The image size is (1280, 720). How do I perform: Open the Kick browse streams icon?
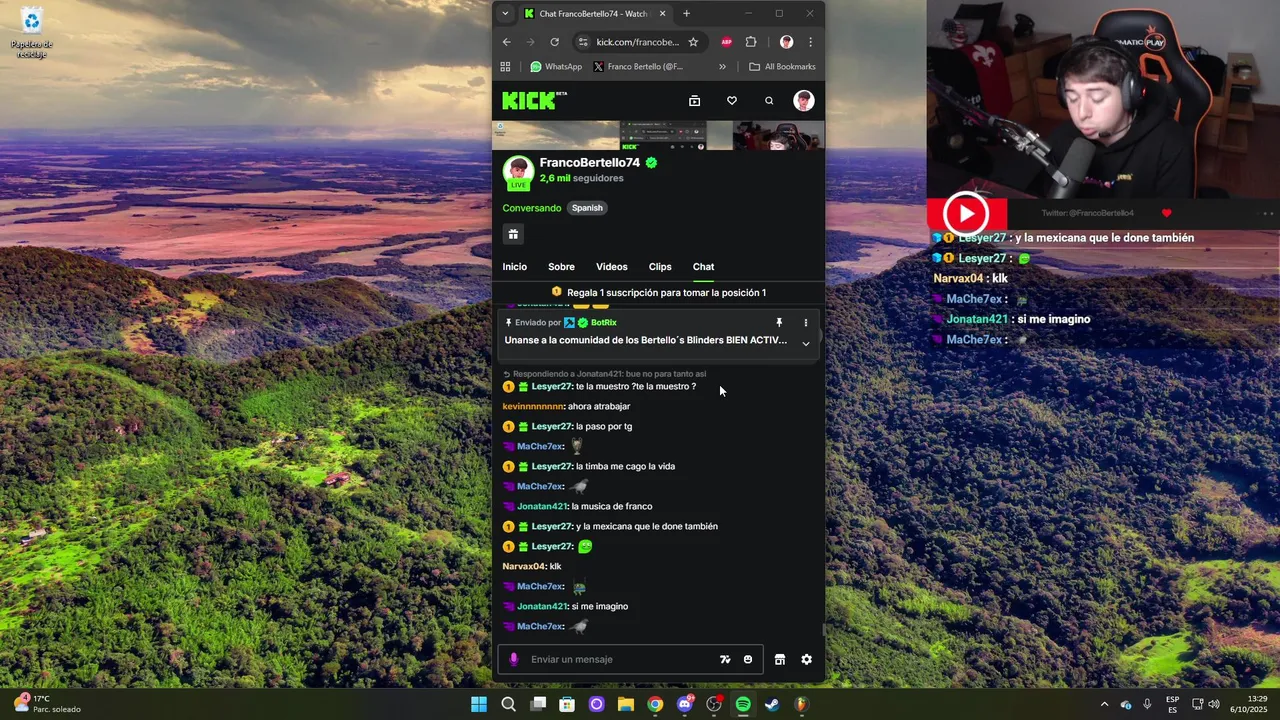[x=694, y=101]
